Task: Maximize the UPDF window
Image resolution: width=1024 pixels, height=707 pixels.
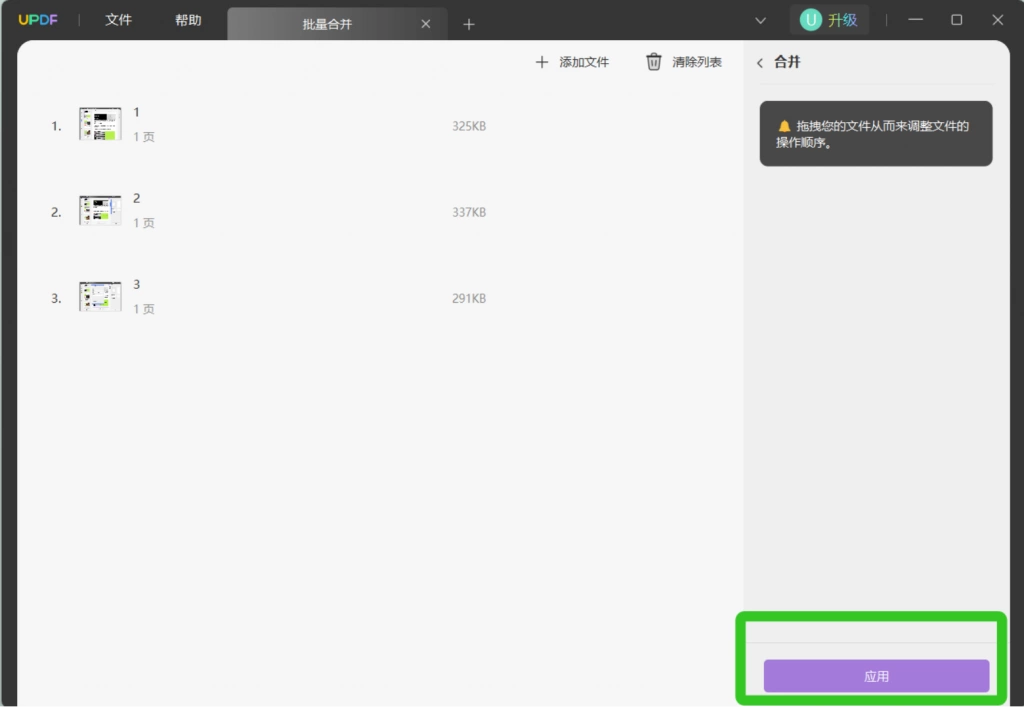Action: pos(956,20)
